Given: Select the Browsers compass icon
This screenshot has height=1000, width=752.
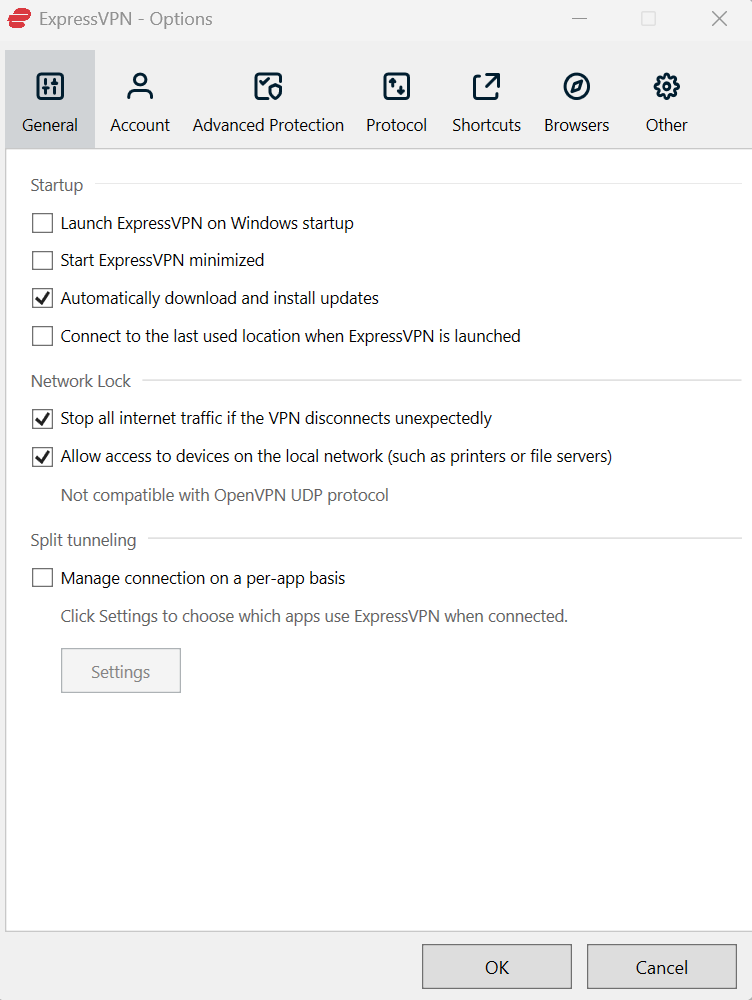Looking at the screenshot, I should [576, 87].
